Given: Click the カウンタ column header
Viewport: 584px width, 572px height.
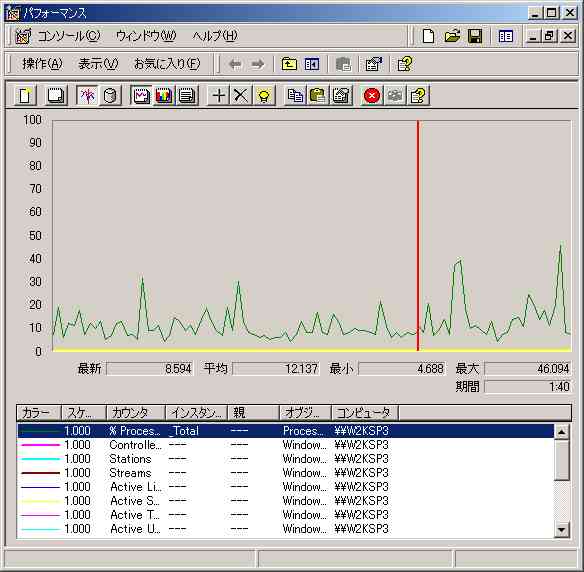Looking at the screenshot, I should [136, 413].
